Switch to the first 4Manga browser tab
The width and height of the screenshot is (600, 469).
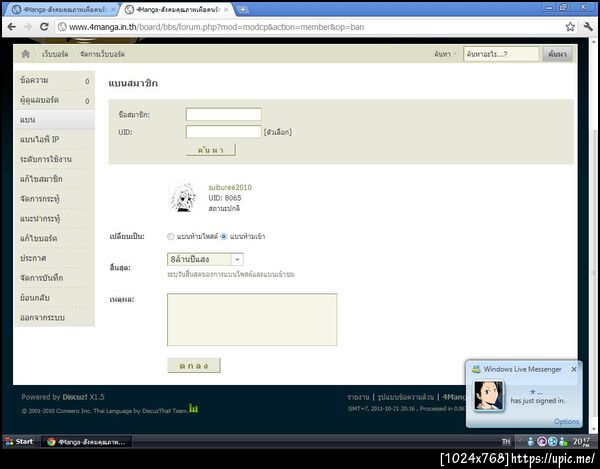[61, 10]
